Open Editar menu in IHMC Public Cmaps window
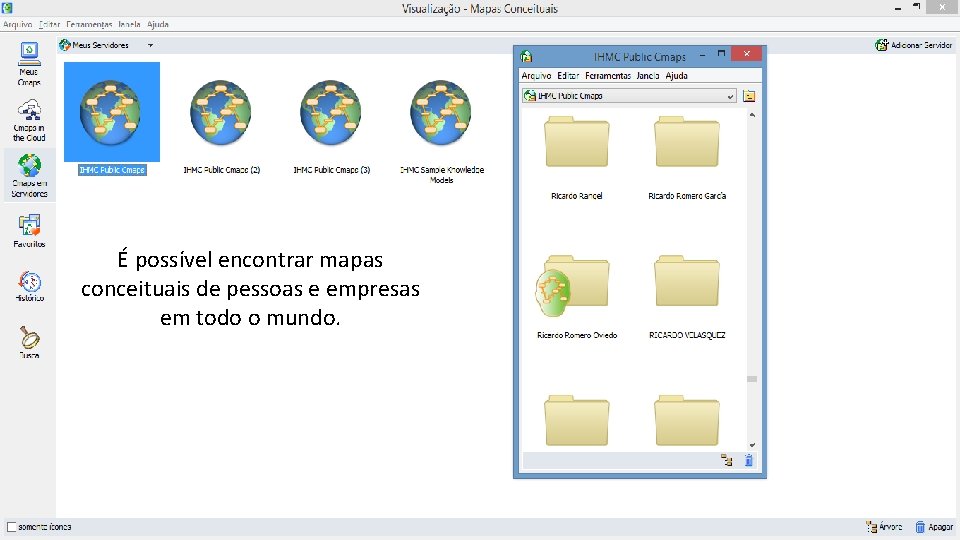 click(568, 75)
